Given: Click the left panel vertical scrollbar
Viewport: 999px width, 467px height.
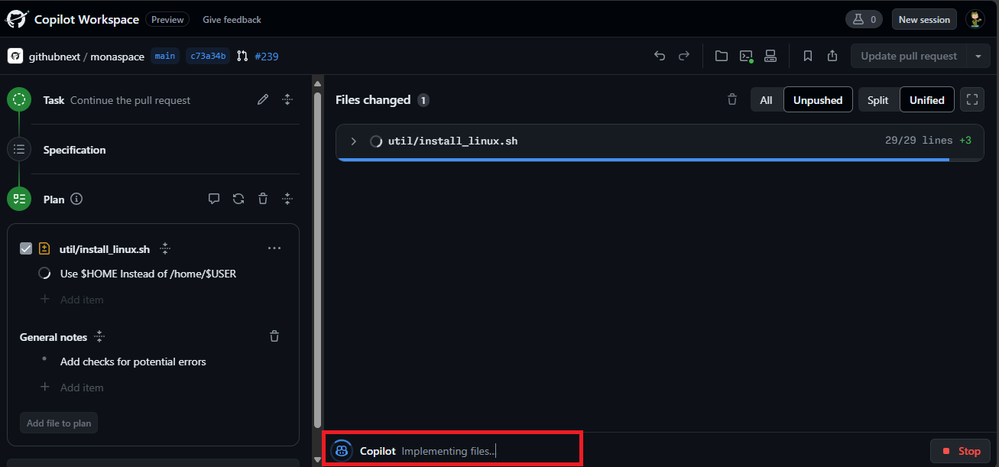Looking at the screenshot, I should click(317, 261).
